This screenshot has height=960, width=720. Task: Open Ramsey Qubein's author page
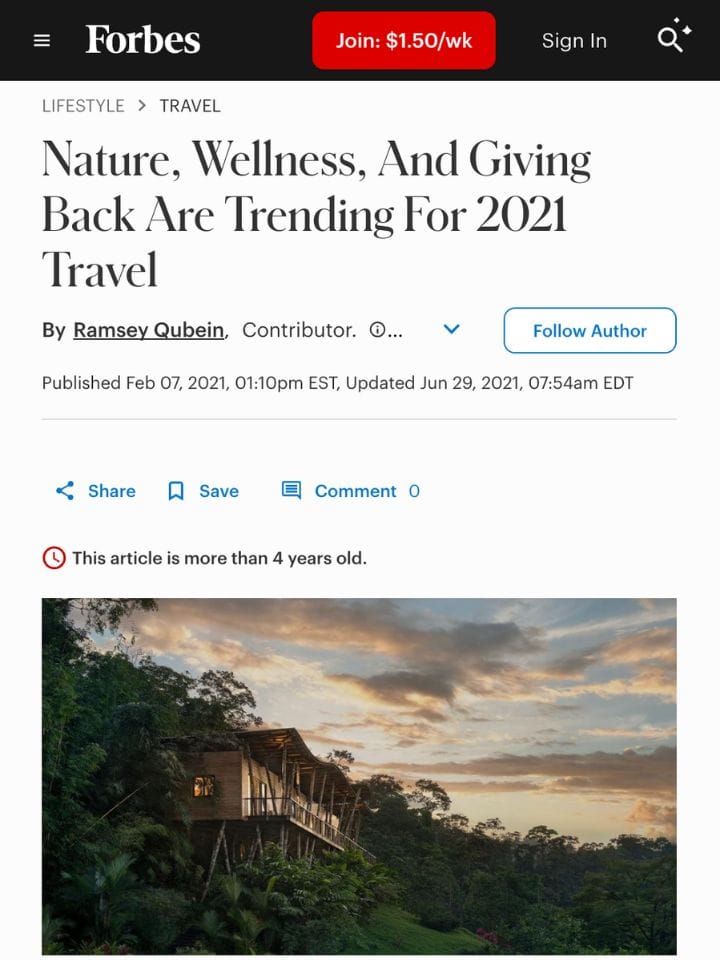(148, 329)
